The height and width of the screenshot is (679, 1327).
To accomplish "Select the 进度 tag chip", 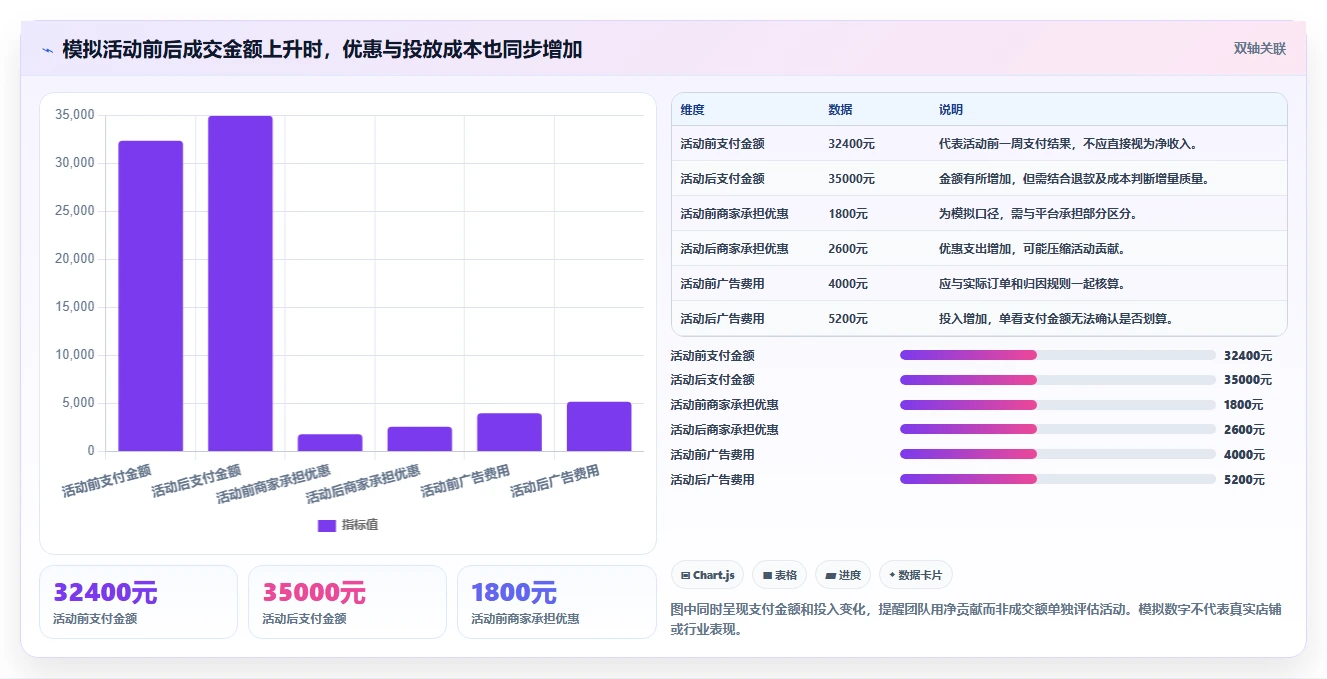I will tap(843, 575).
